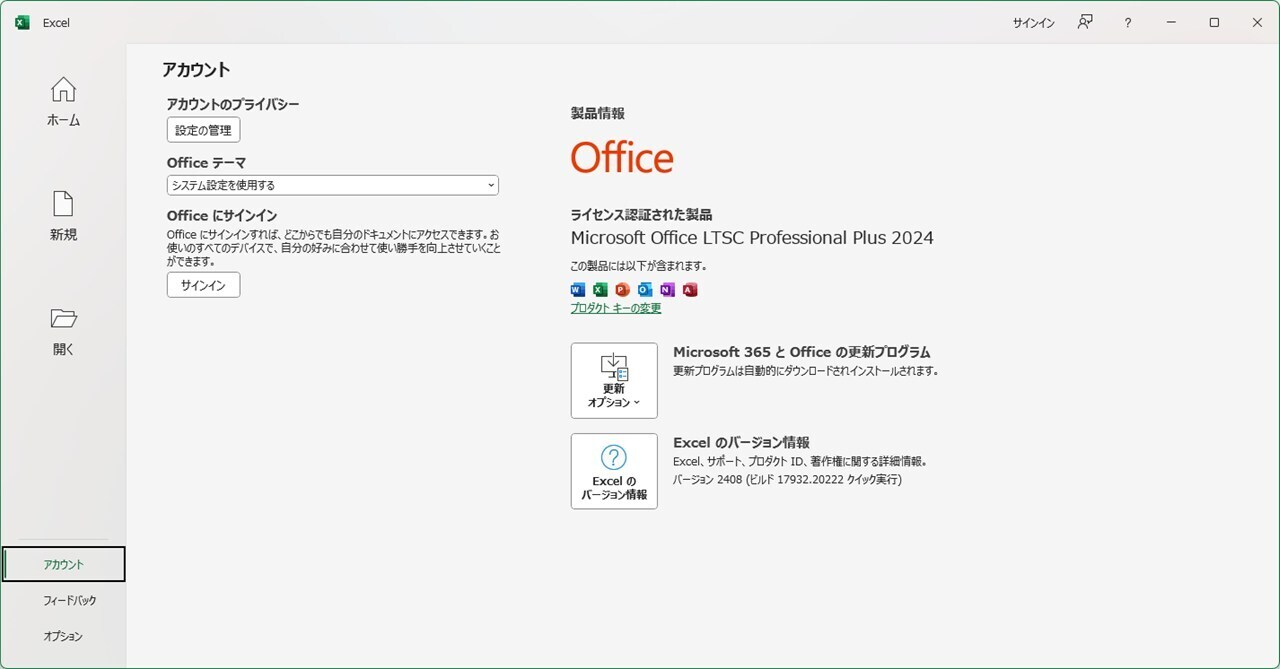The width and height of the screenshot is (1280, 669).
Task: Click the バージョン 2408 build text
Action: (788, 480)
